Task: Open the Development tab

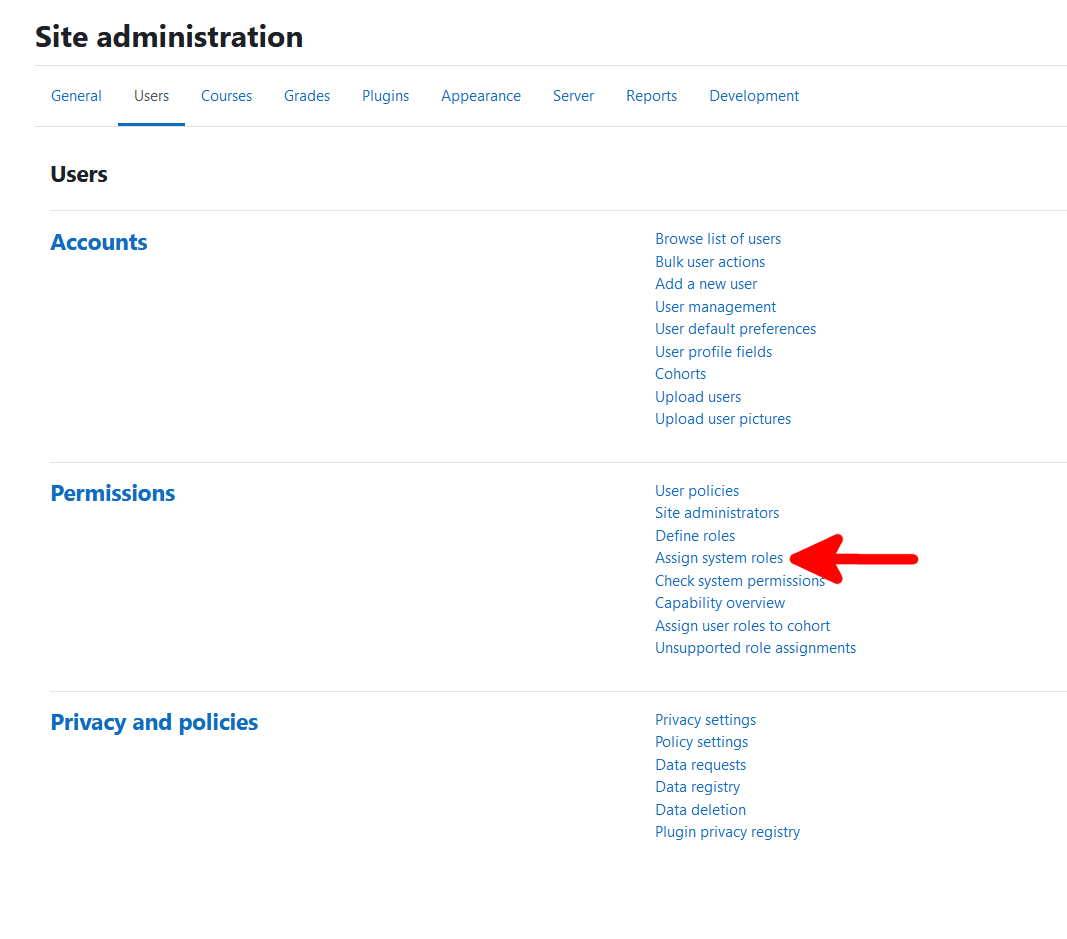Action: click(x=754, y=95)
